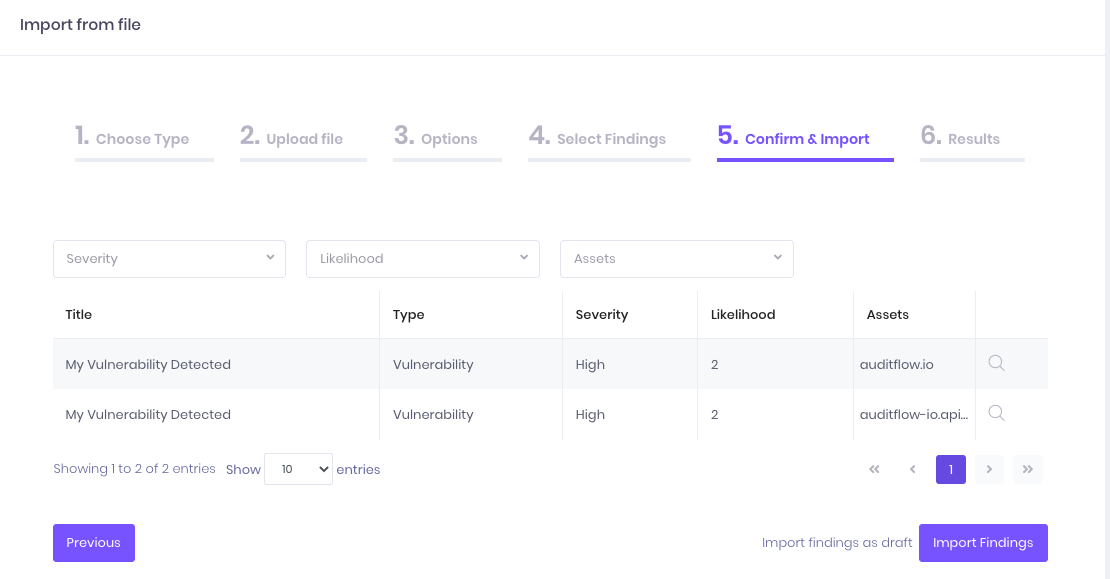View details of the auditflow.io finding
Screen dimensions: 1110x579
point(996,363)
